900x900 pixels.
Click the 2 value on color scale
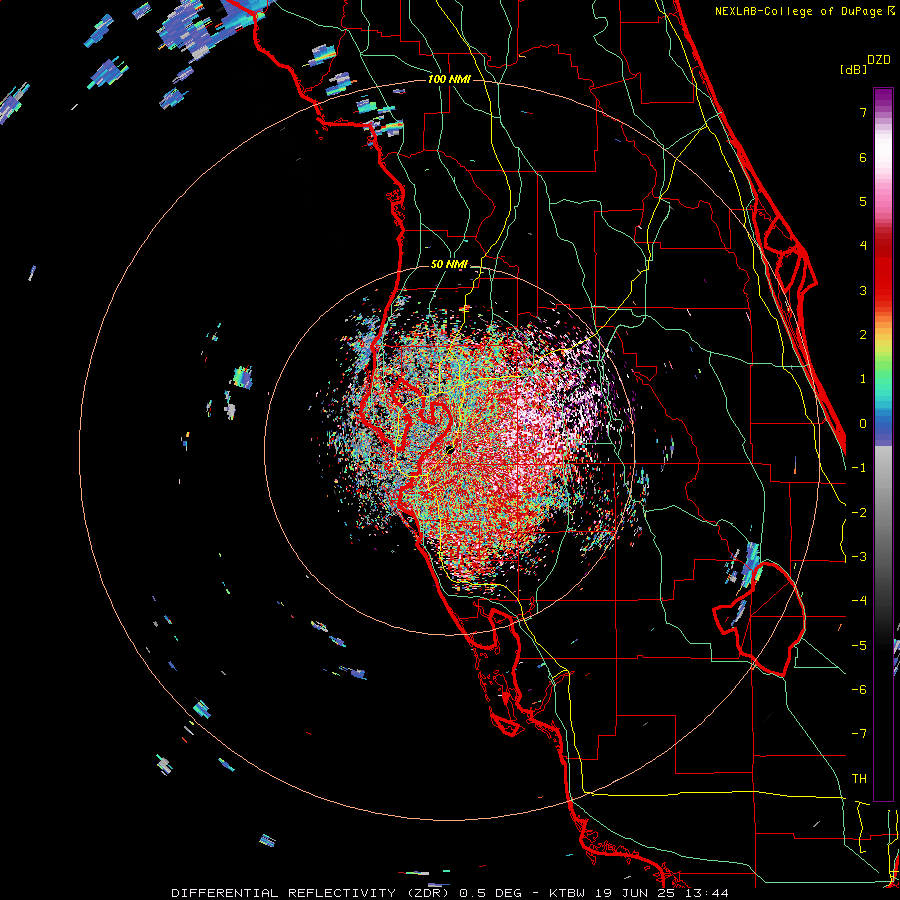tap(863, 335)
